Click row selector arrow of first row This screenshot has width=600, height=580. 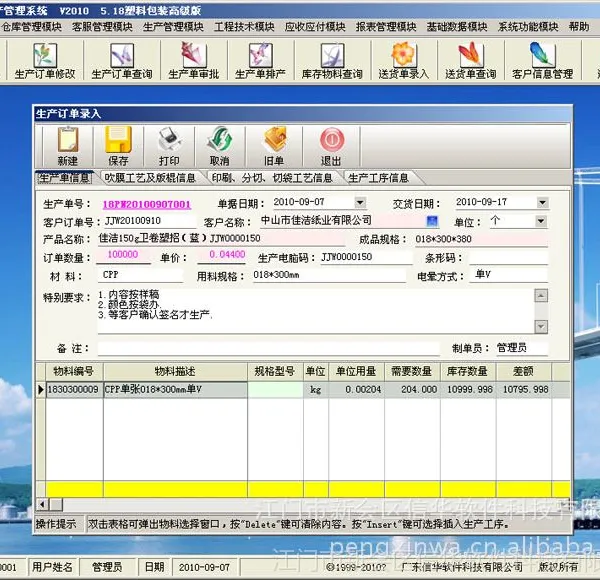point(41,389)
